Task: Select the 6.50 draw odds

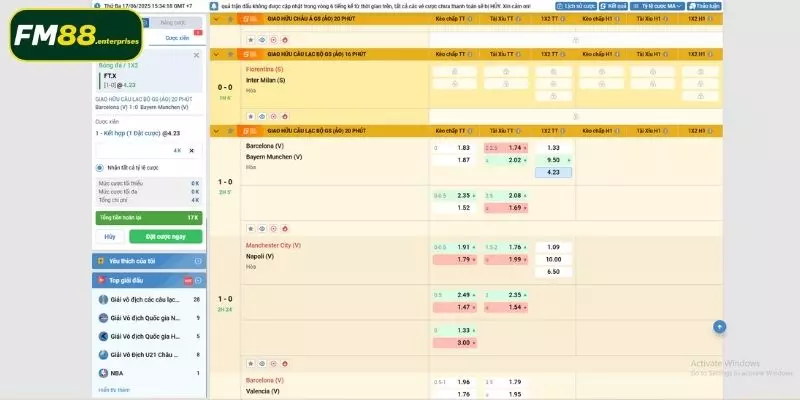Action: pyautogui.click(x=553, y=272)
